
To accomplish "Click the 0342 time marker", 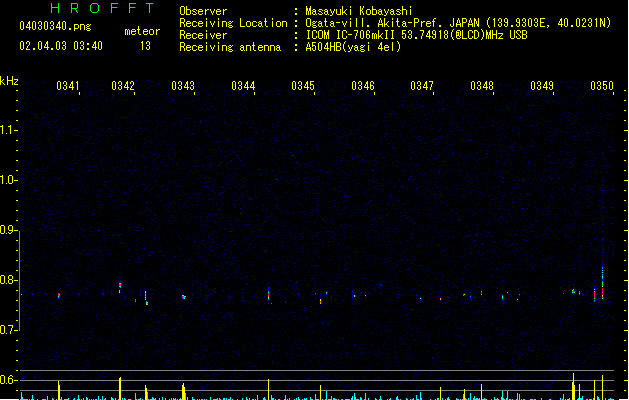I will pos(123,86).
